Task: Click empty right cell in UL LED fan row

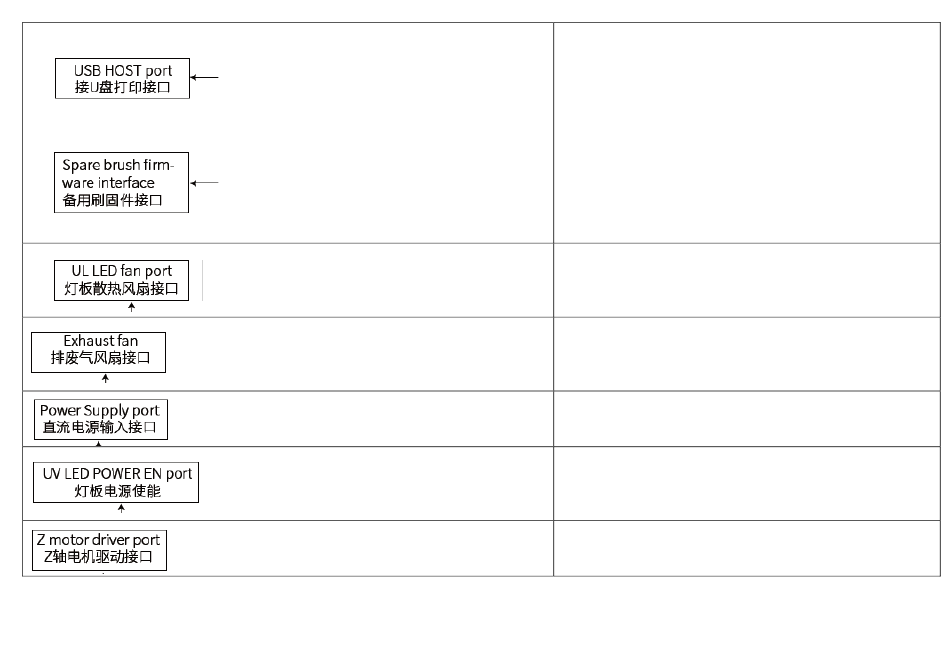Action: 747,281
